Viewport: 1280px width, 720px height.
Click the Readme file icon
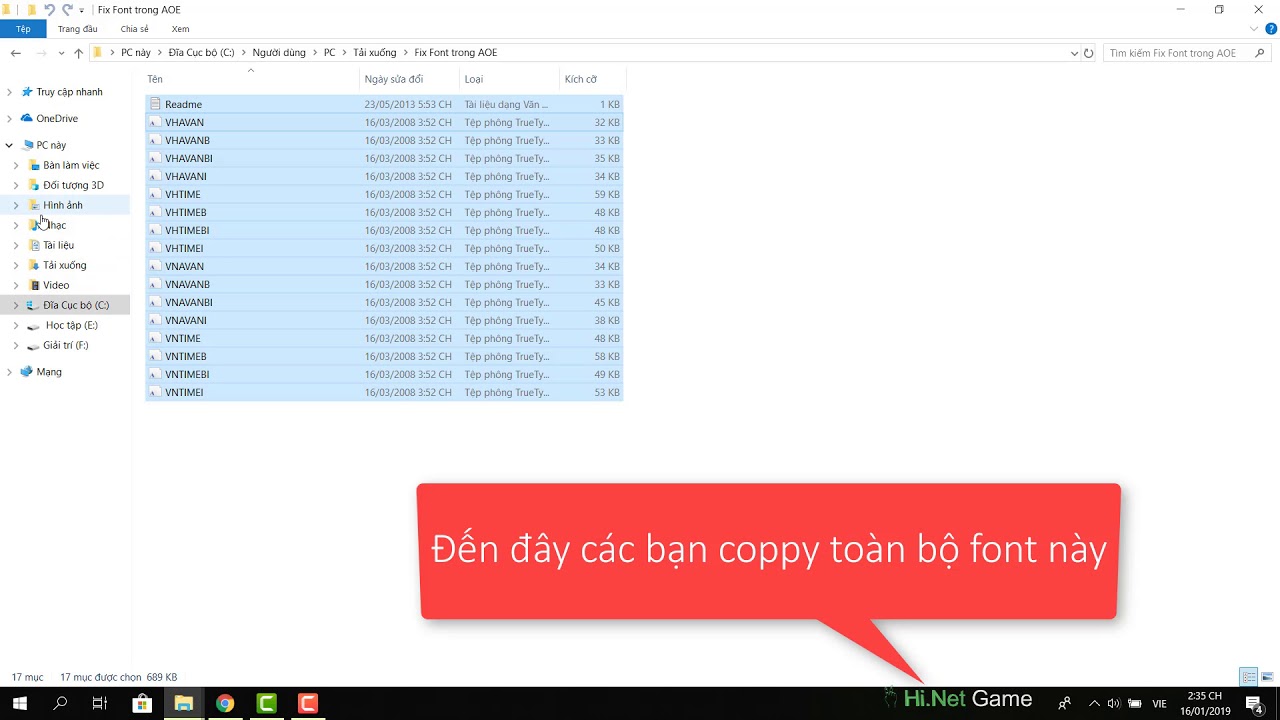point(155,104)
